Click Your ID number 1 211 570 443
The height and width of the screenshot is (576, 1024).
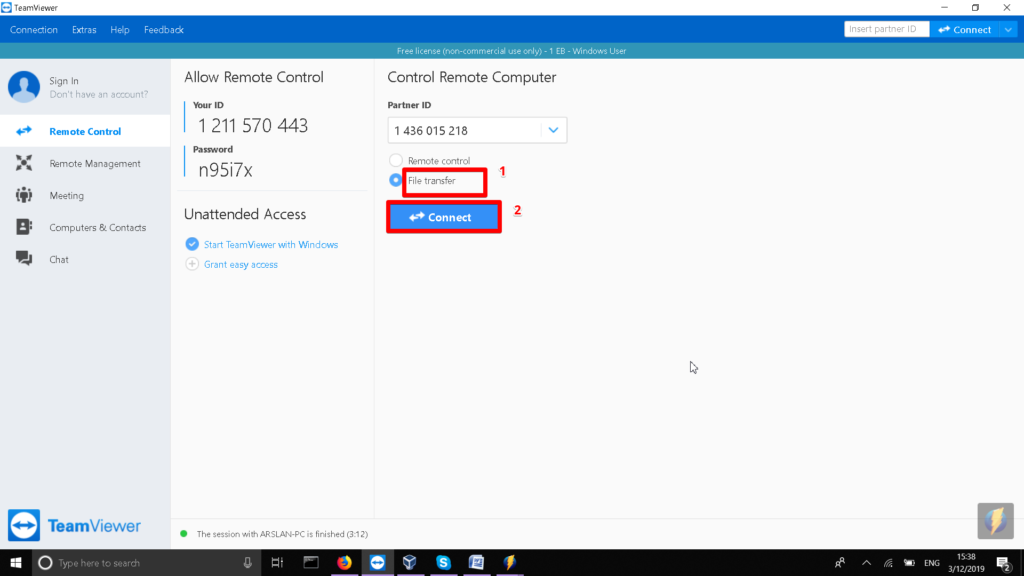tap(253, 125)
